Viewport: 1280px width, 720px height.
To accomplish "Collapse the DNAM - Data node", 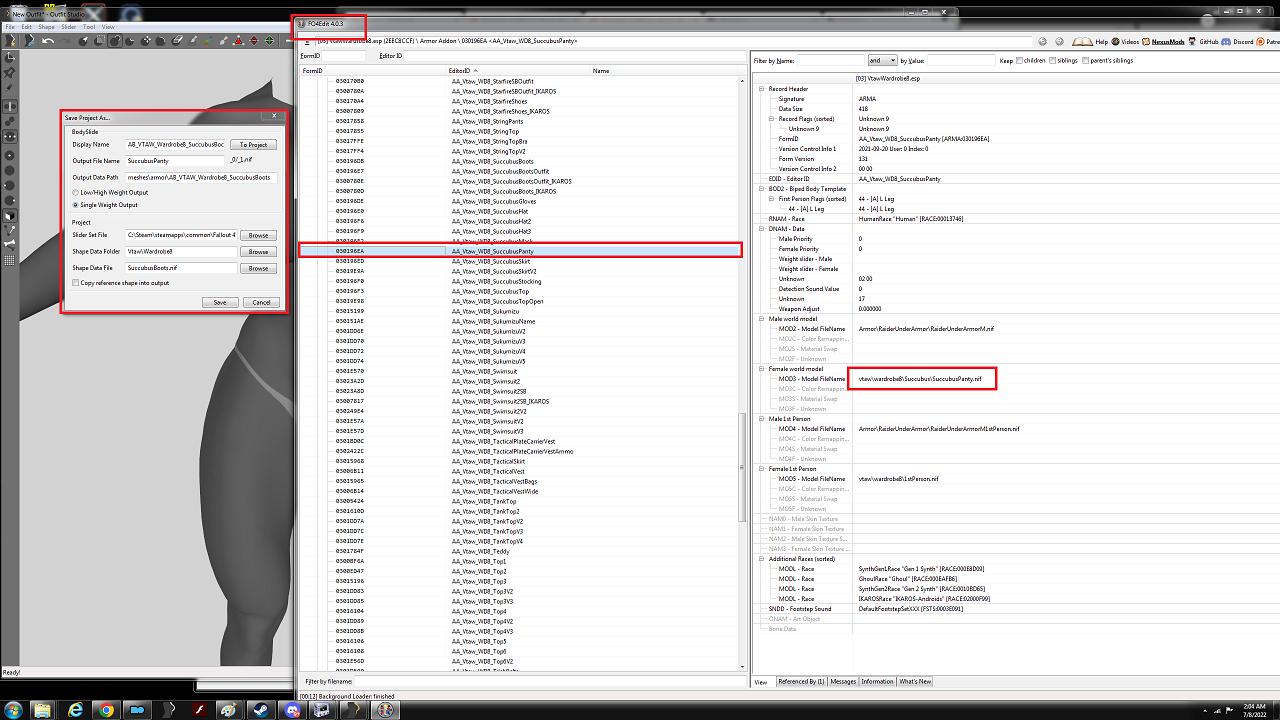I will (760, 229).
